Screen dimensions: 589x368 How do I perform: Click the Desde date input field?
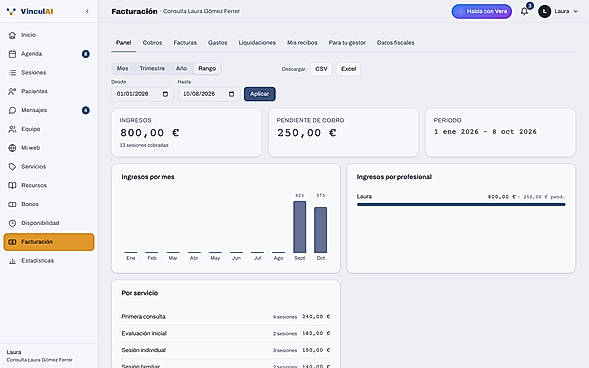142,94
